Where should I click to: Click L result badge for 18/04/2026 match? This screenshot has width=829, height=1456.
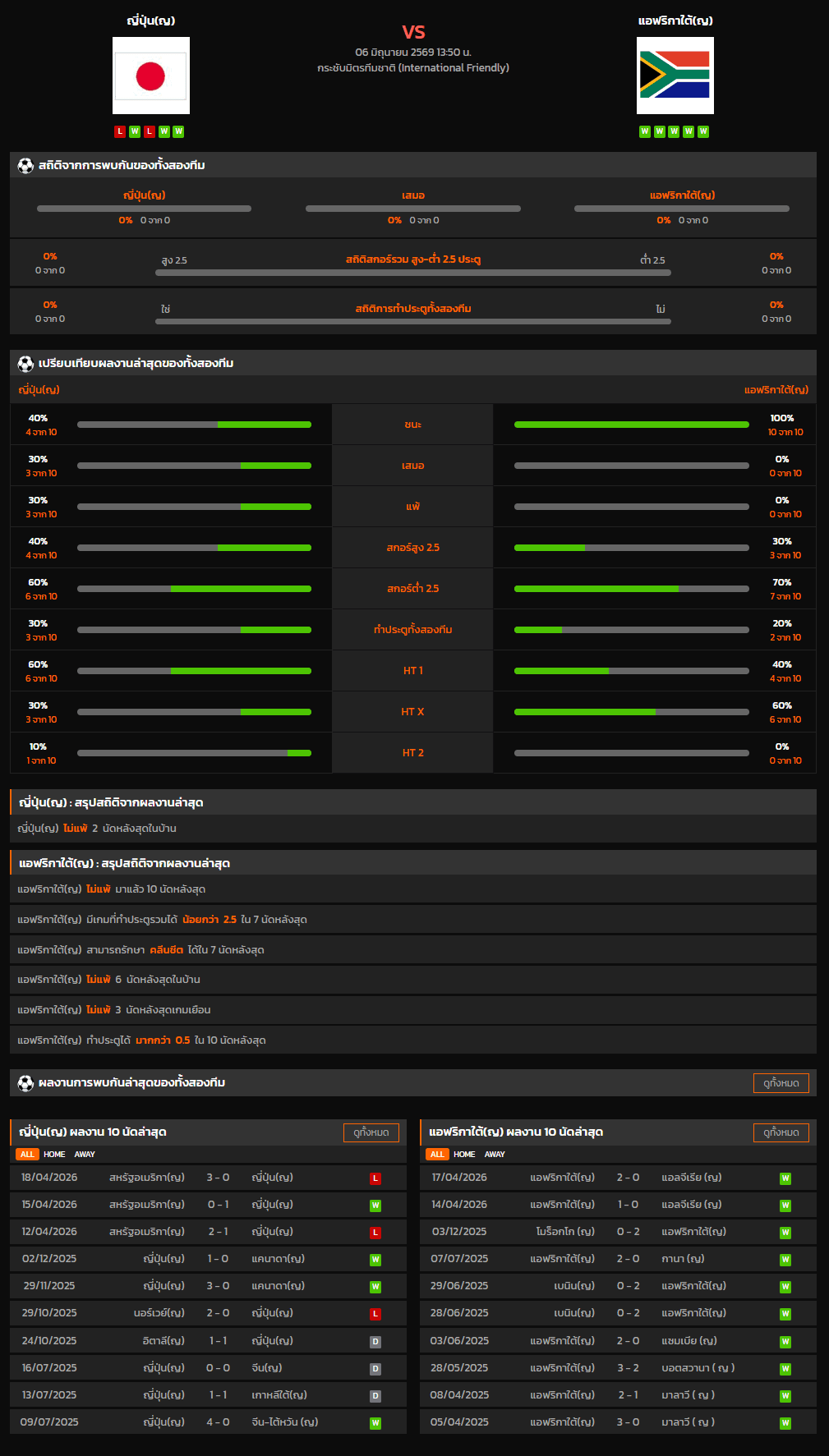point(375,1178)
